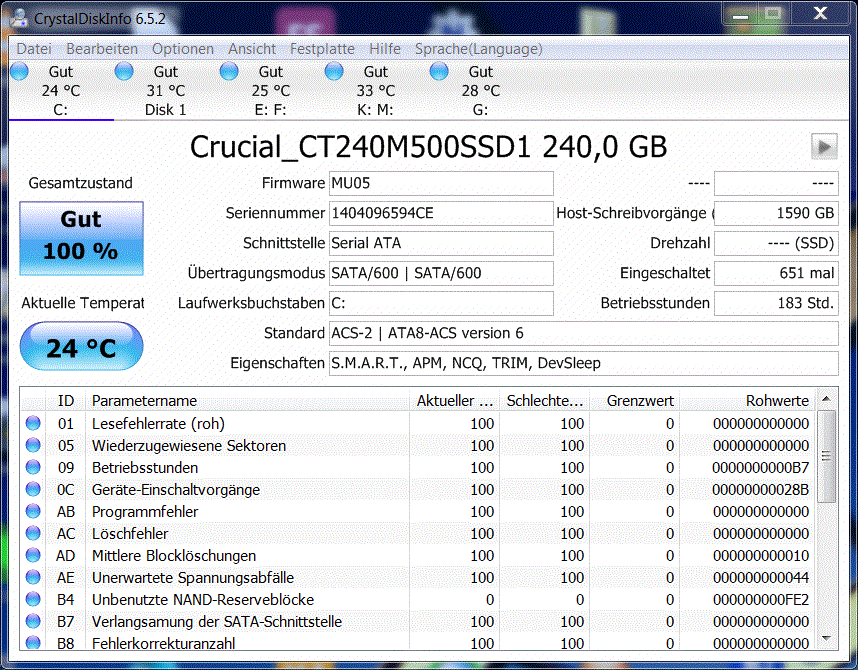Minimize the CrystalDiskInfo window
This screenshot has height=670, width=858.
[741, 14]
